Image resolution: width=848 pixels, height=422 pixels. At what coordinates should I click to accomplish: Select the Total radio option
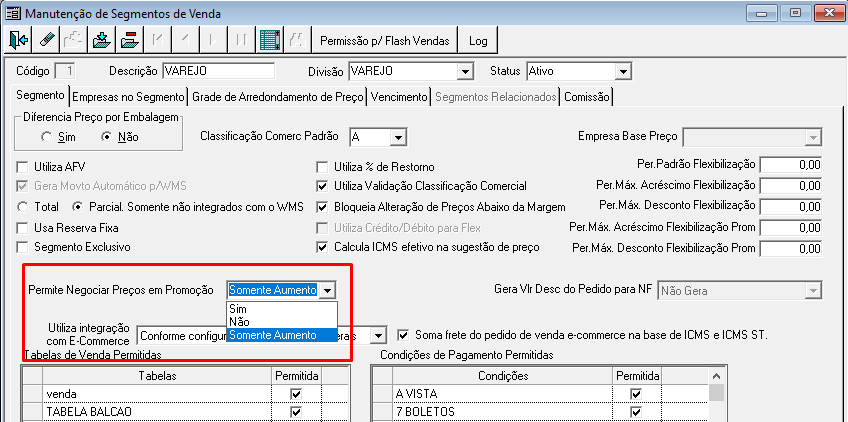pyautogui.click(x=24, y=206)
